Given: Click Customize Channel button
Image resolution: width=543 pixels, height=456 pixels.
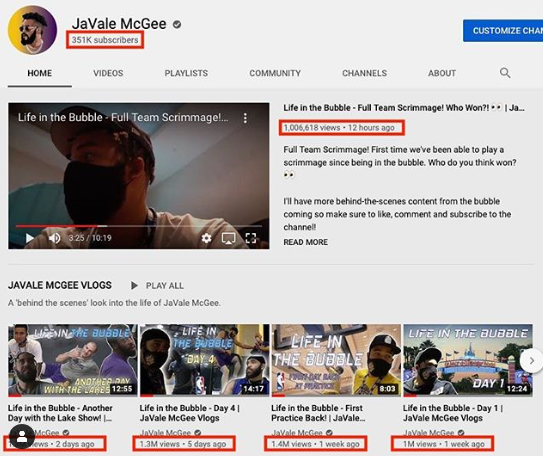Looking at the screenshot, I should point(503,30).
